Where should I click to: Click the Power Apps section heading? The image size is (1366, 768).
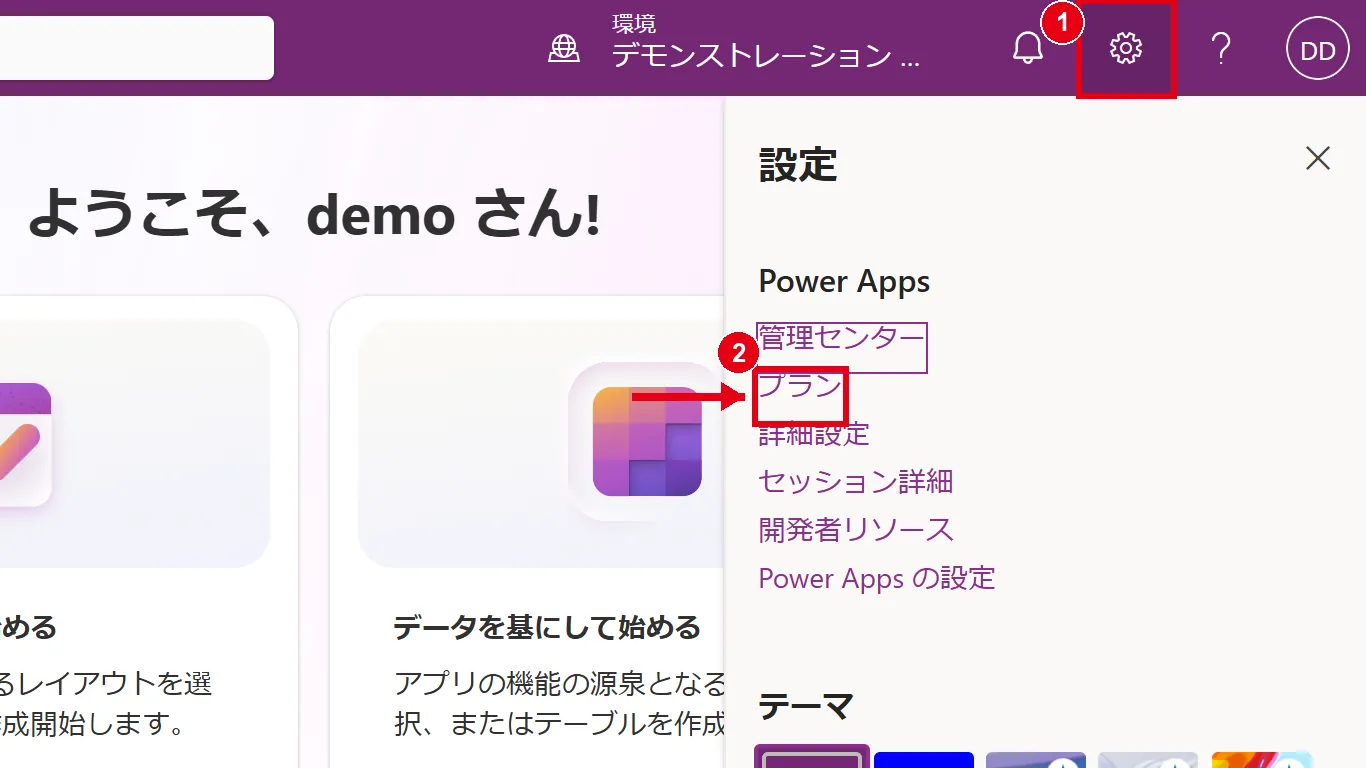(844, 282)
